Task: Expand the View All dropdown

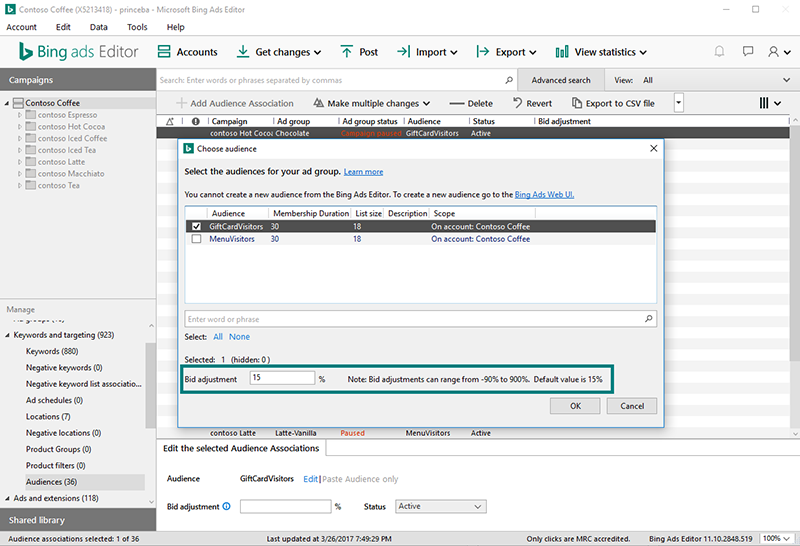Action: click(x=785, y=80)
